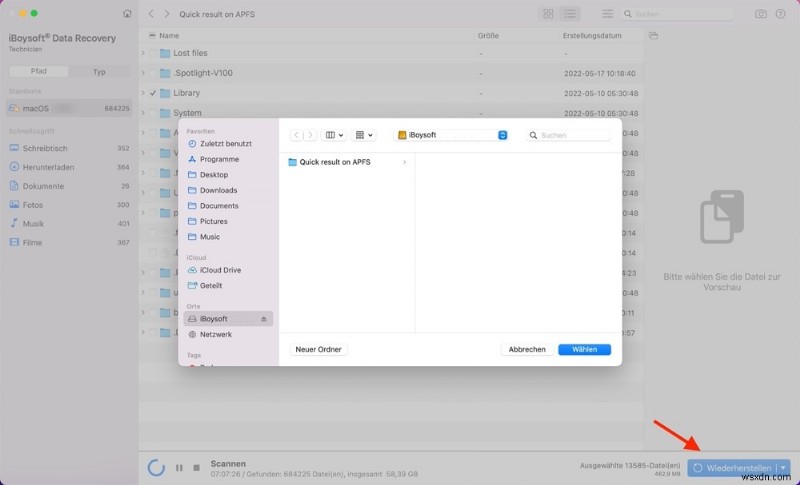Expand the Lost files folder
The image size is (800, 485).
coord(143,53)
